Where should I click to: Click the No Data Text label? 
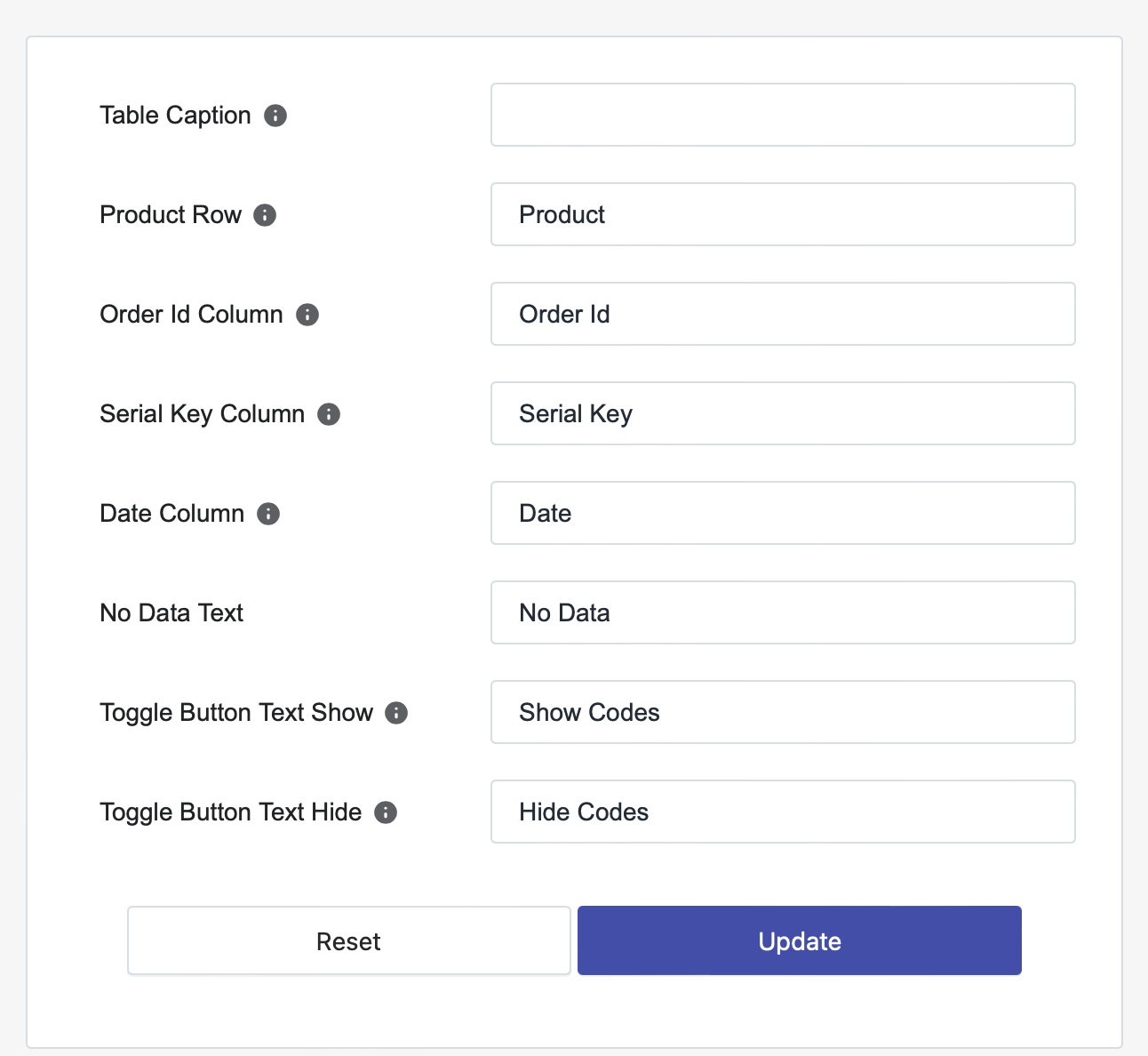(171, 613)
